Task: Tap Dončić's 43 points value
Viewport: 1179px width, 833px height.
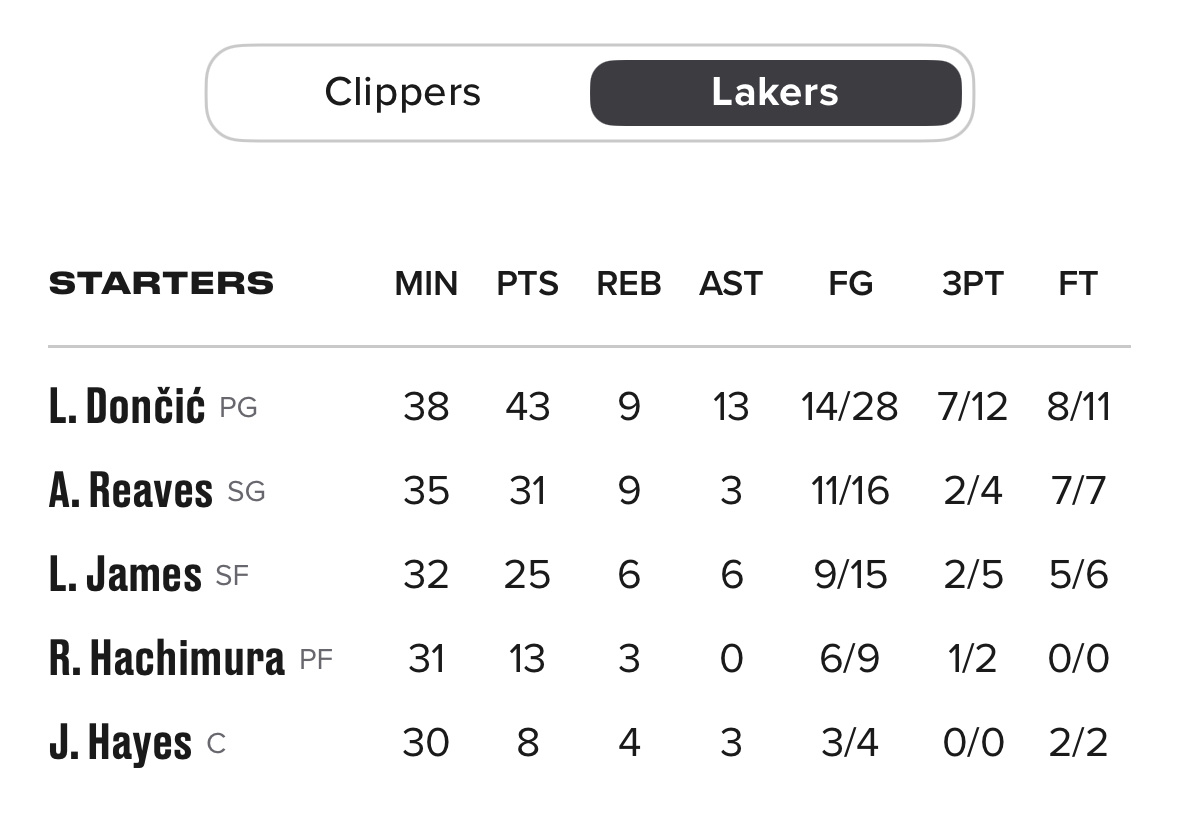Action: tap(527, 407)
